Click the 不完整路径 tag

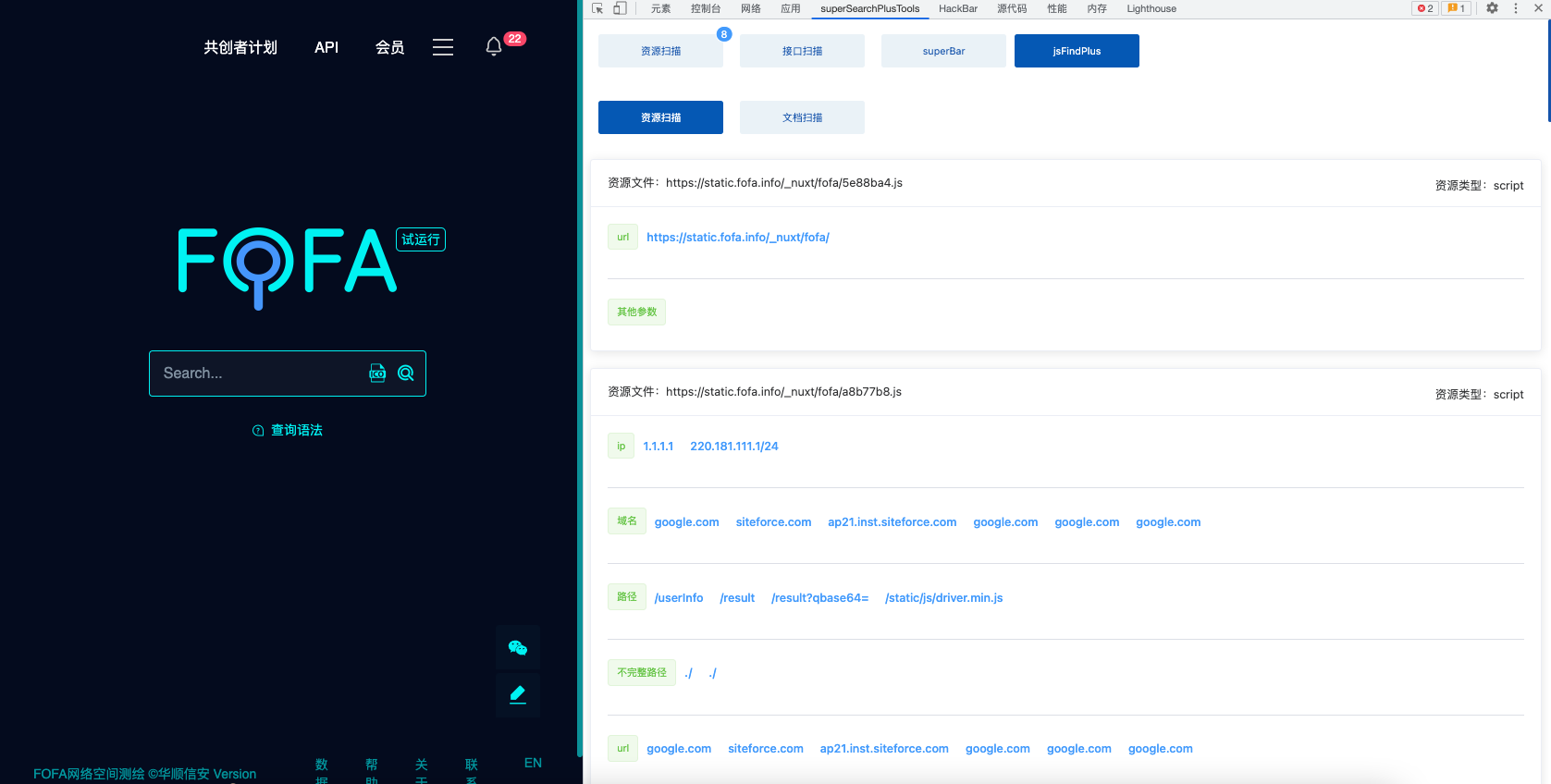point(642,672)
